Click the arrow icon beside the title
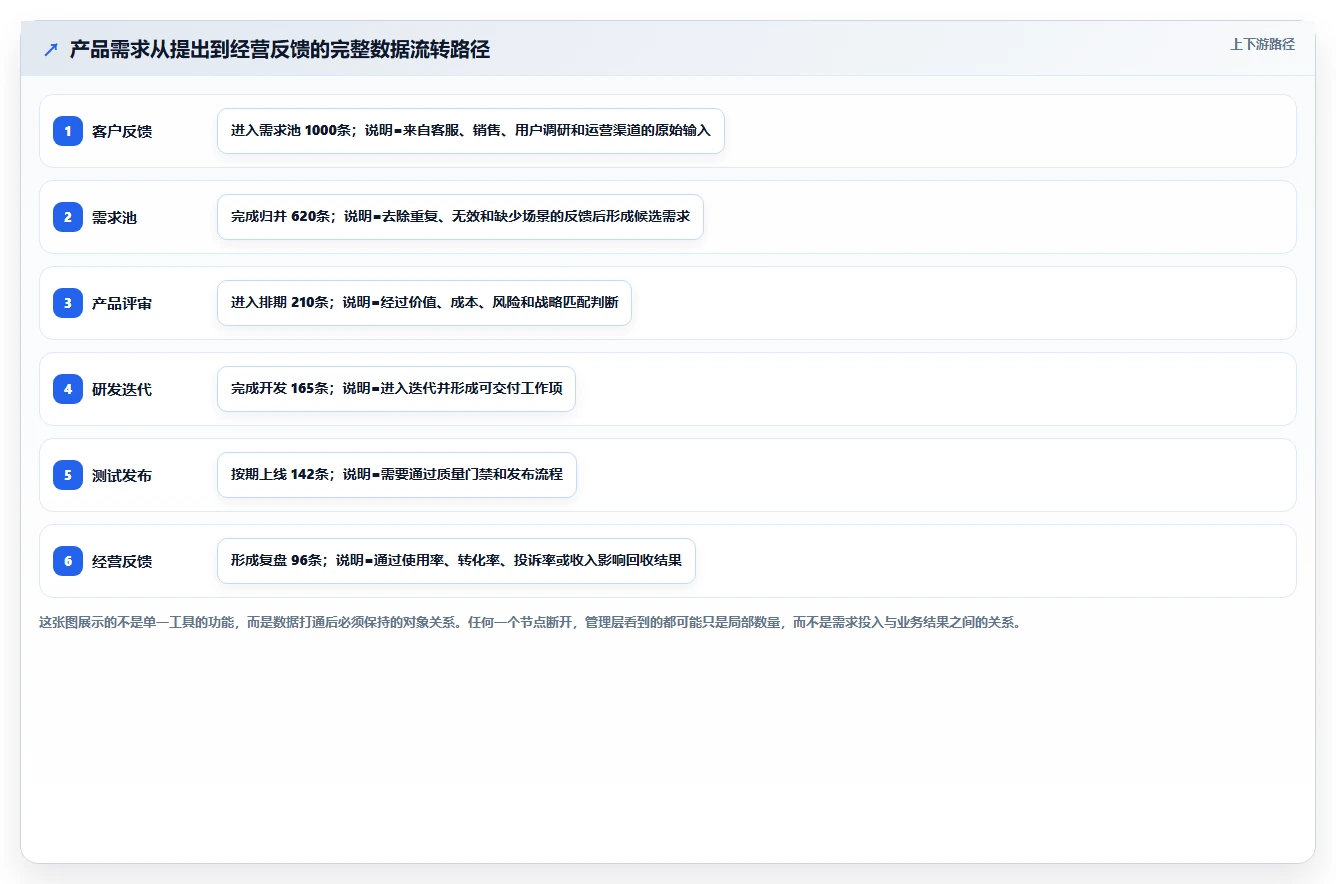This screenshot has width=1336, height=884. point(51,50)
